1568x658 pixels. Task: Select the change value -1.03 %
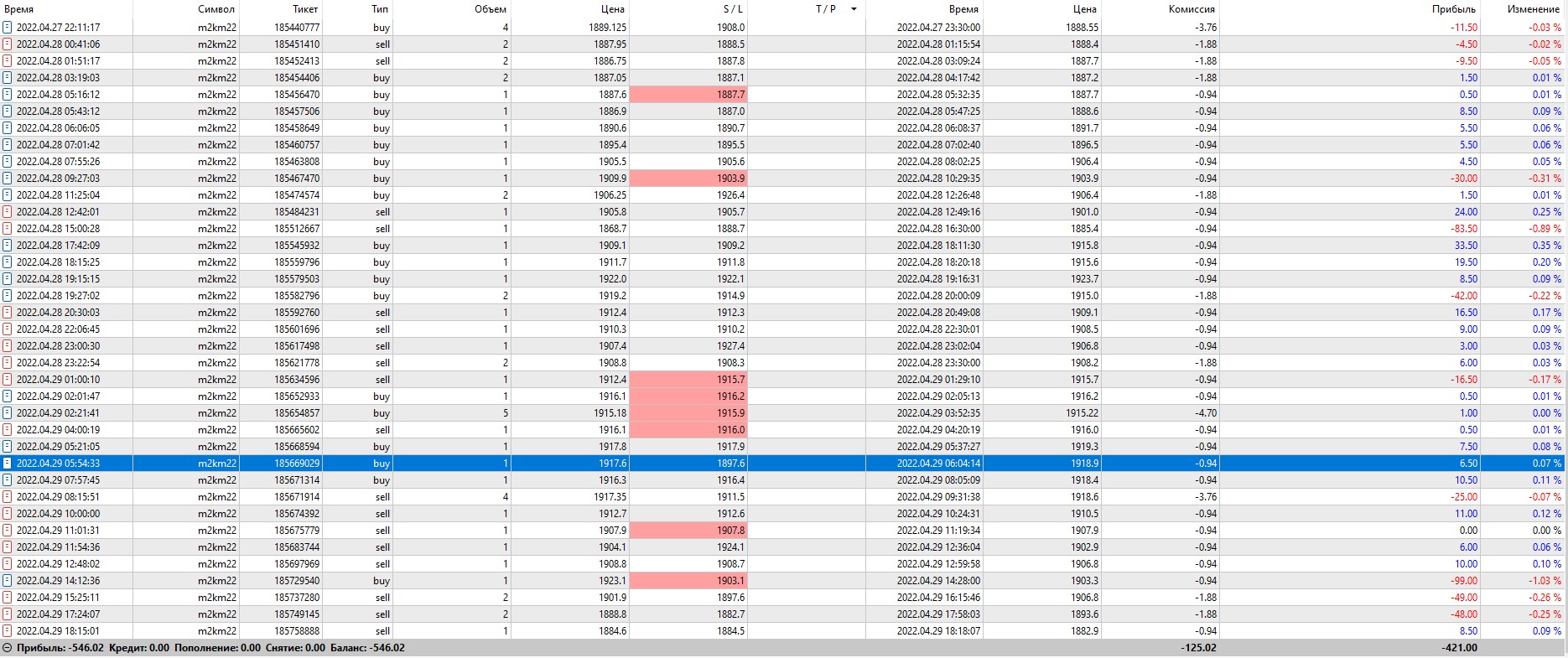(1545, 581)
